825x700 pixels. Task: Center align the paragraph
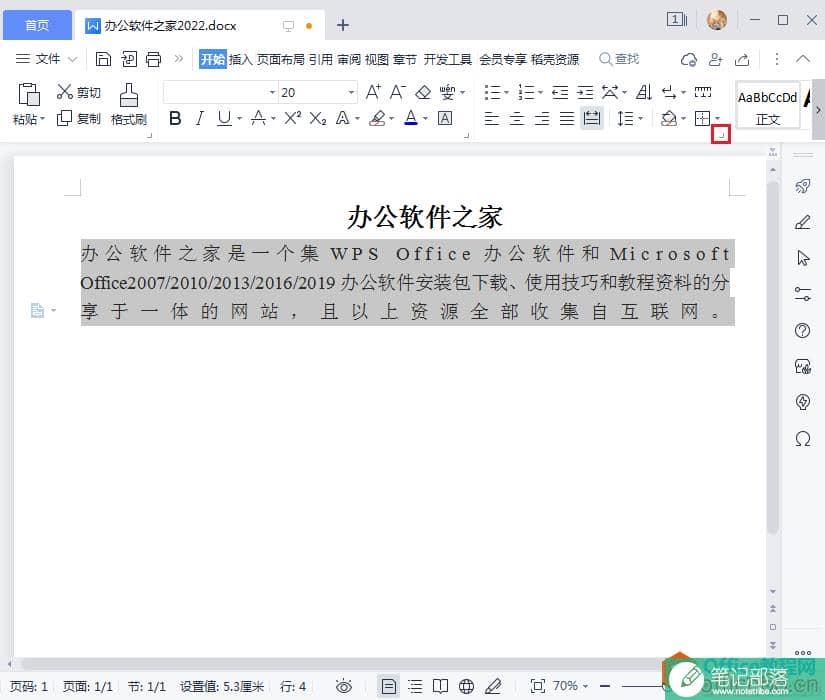[517, 118]
